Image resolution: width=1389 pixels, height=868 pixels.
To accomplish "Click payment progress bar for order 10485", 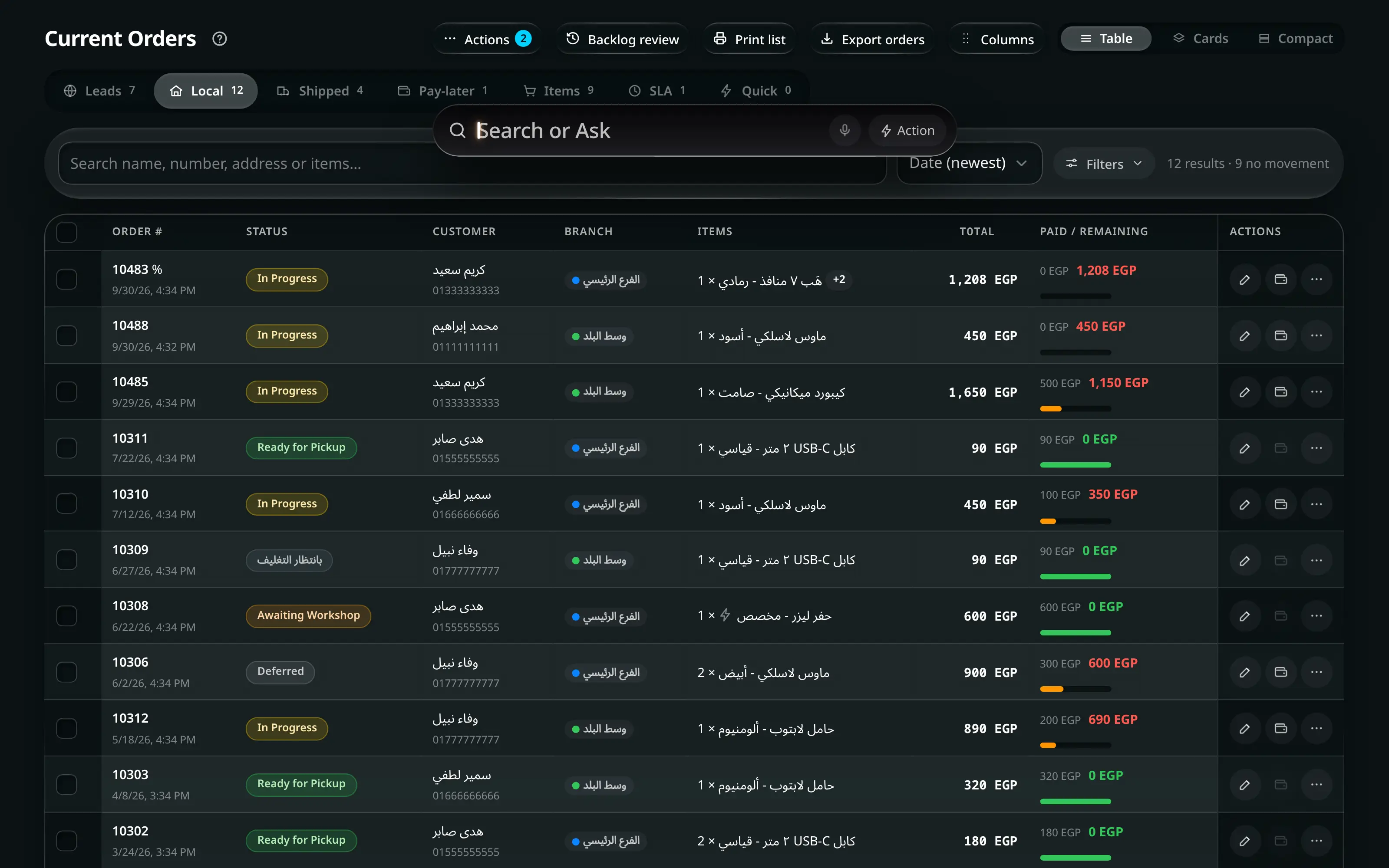I will [x=1075, y=409].
